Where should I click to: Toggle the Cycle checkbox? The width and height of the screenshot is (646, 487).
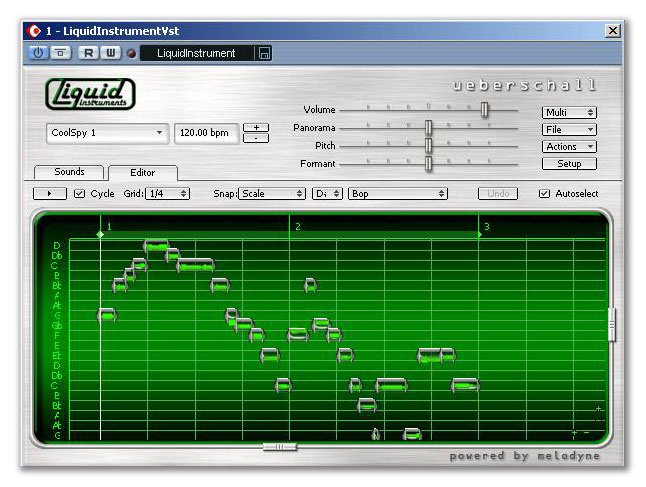(79, 194)
